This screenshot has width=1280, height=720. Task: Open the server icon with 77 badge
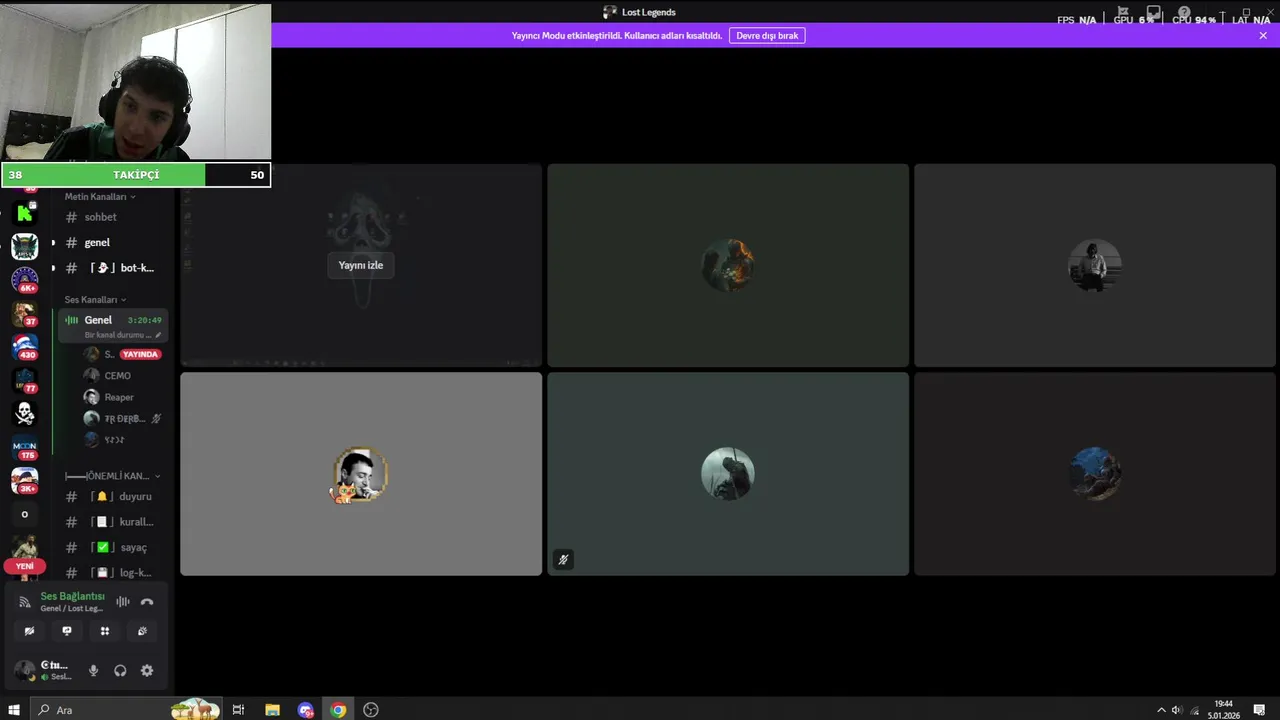coord(25,381)
